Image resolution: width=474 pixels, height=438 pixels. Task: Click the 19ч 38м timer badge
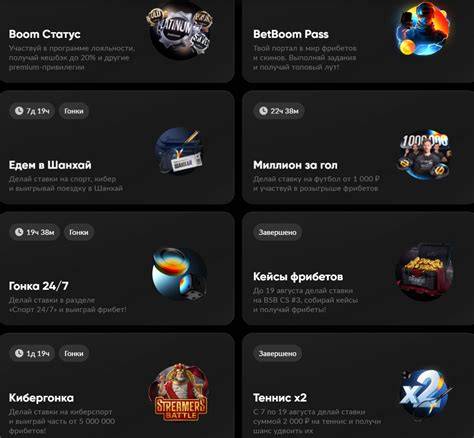(x=35, y=232)
